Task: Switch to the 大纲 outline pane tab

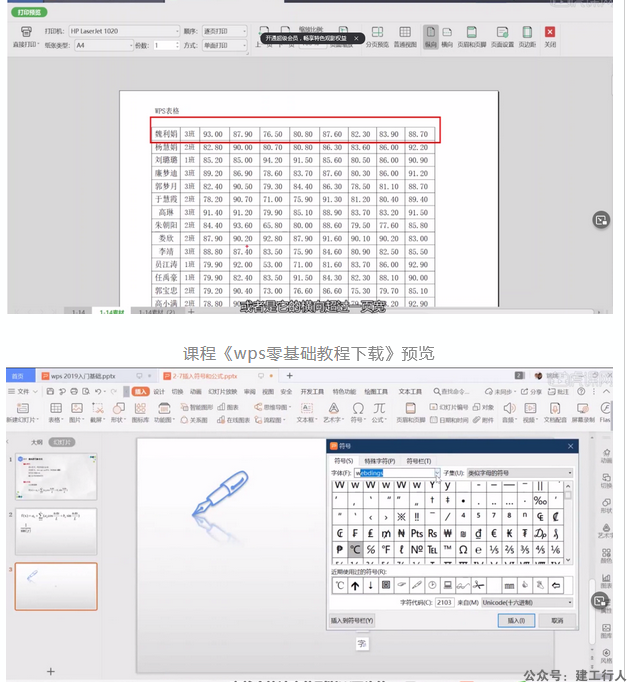Action: (x=37, y=442)
